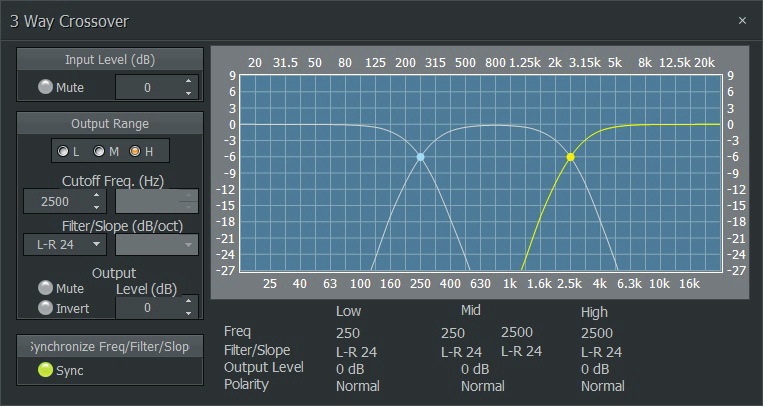
Task: Close the 3 Way Crossover window
Action: pos(742,20)
